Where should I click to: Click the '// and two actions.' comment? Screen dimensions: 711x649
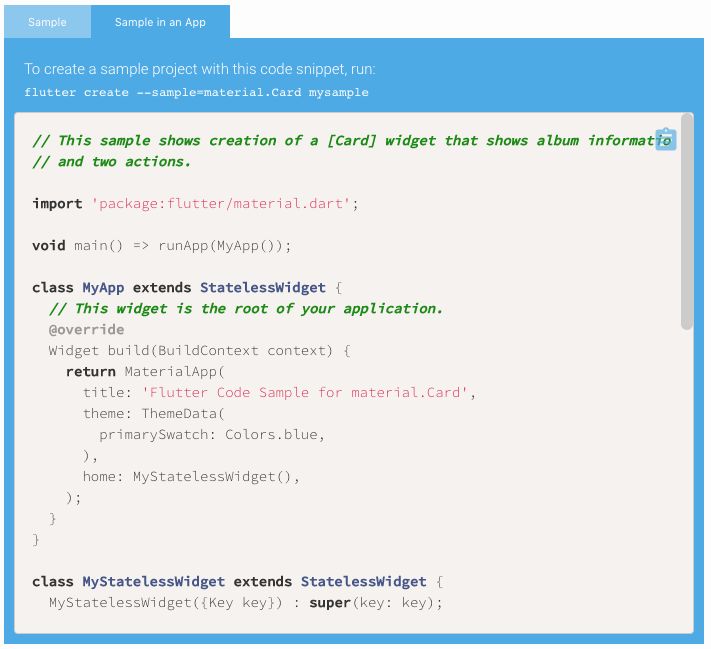pyautogui.click(x=112, y=161)
